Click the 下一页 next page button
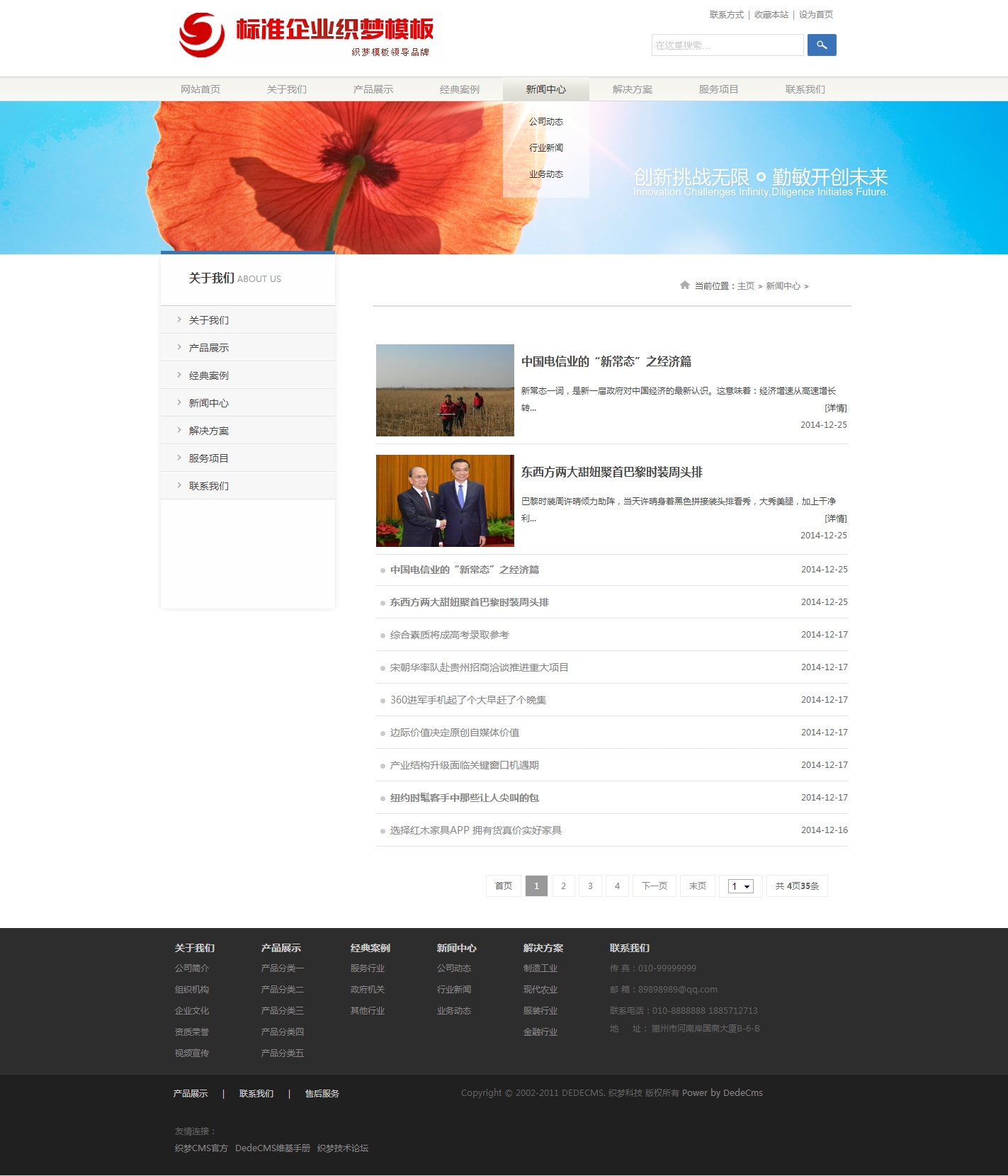1008x1176 pixels. click(x=654, y=886)
